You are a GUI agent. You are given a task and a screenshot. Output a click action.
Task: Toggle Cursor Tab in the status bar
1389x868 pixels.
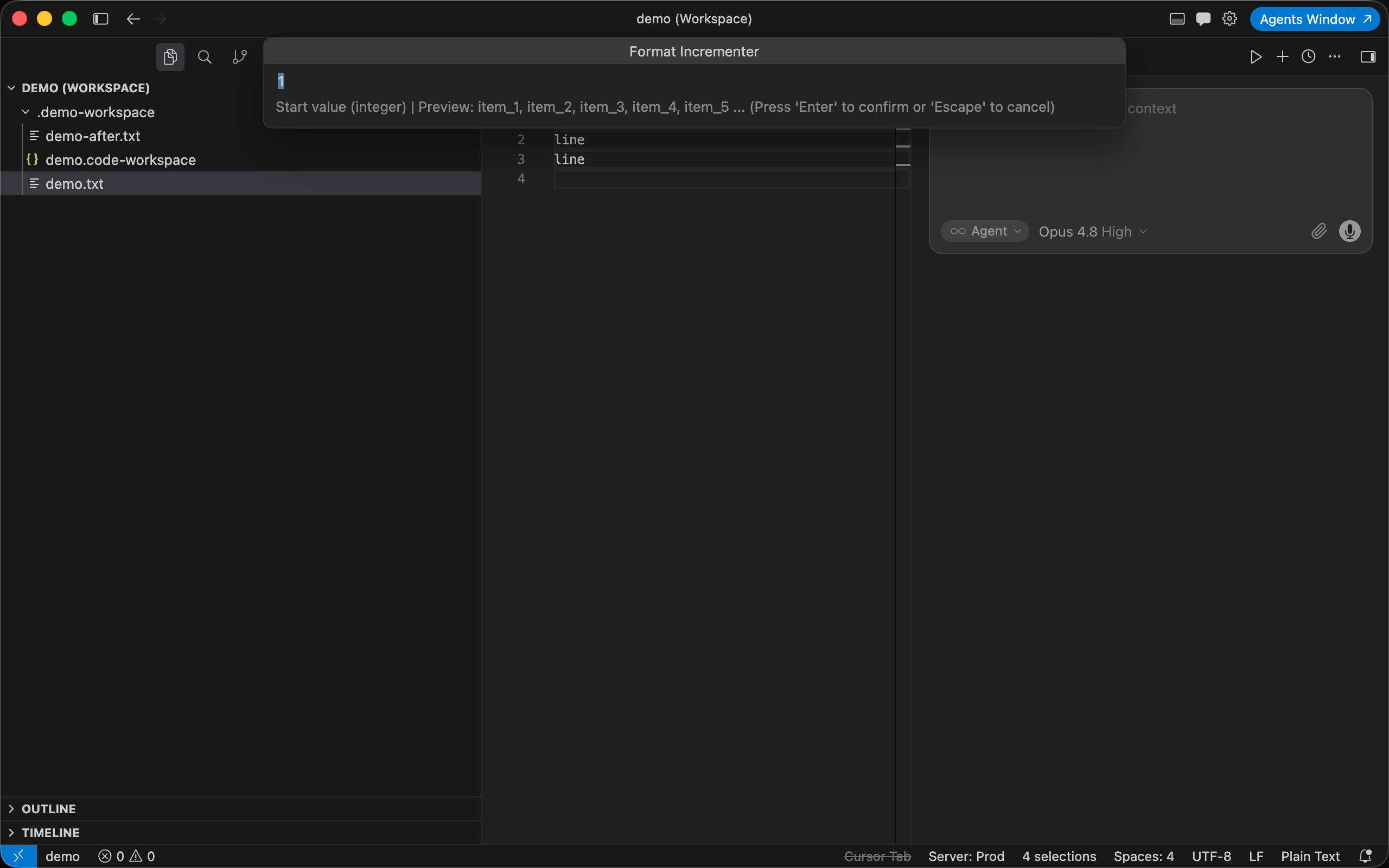pyautogui.click(x=877, y=856)
